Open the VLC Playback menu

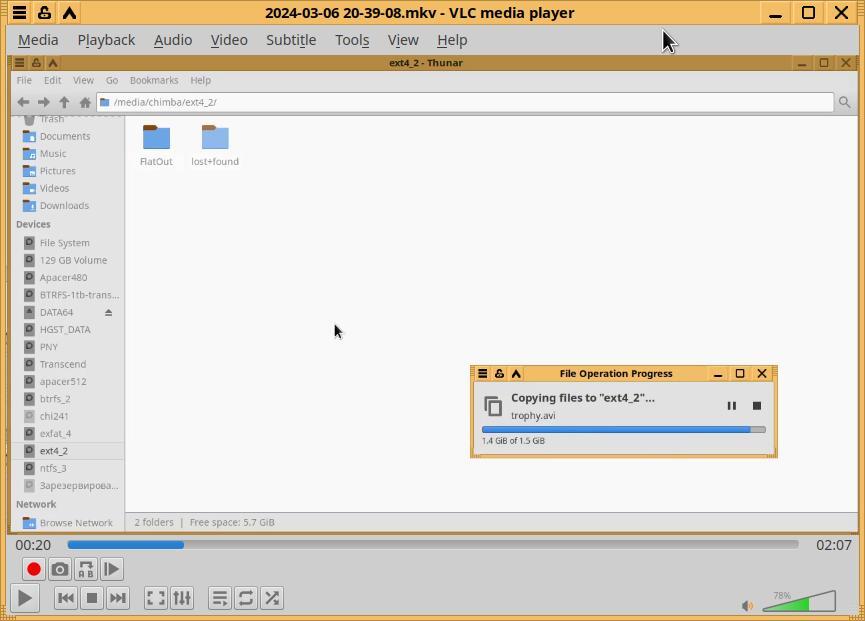106,40
